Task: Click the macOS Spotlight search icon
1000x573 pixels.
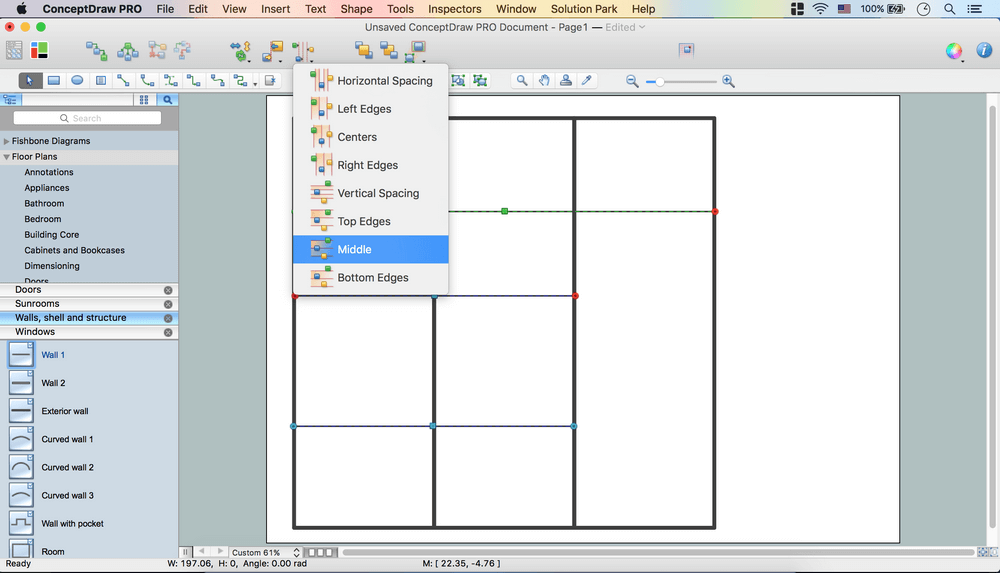Action: [x=950, y=9]
